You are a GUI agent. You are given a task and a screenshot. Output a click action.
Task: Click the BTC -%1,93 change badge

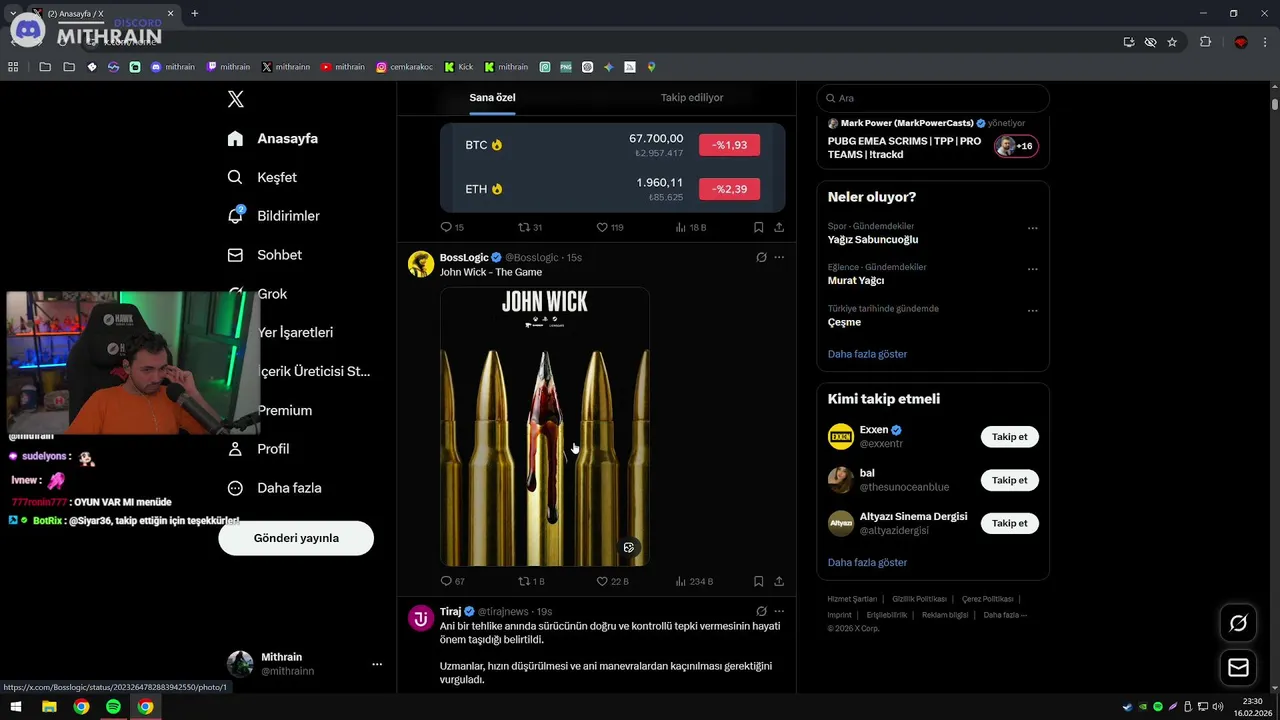click(729, 145)
